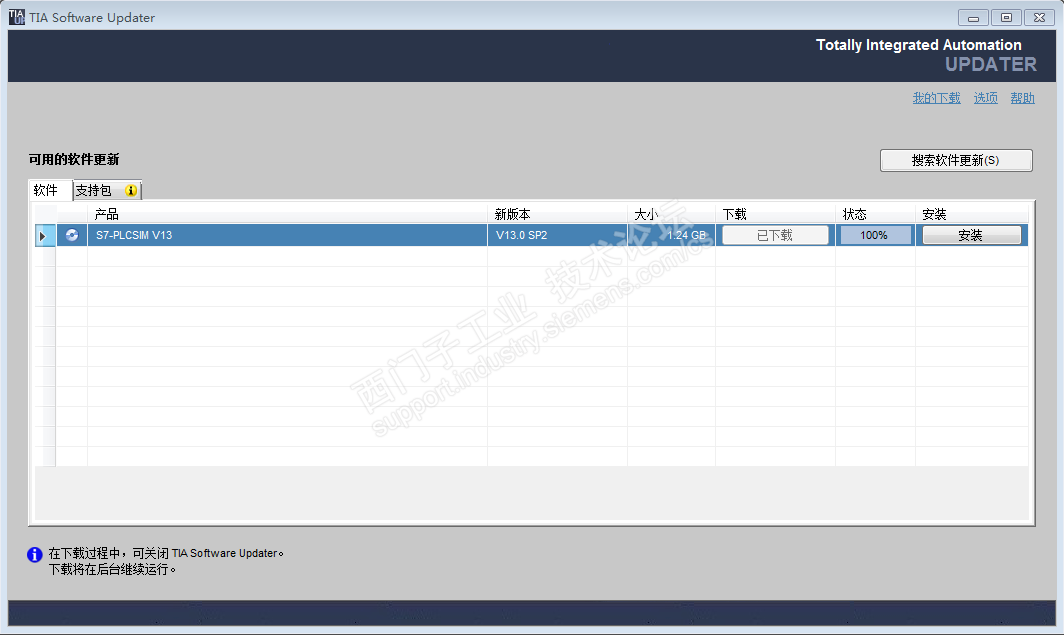Select the S7-PLCSIM V13 product name cell

click(x=287, y=235)
